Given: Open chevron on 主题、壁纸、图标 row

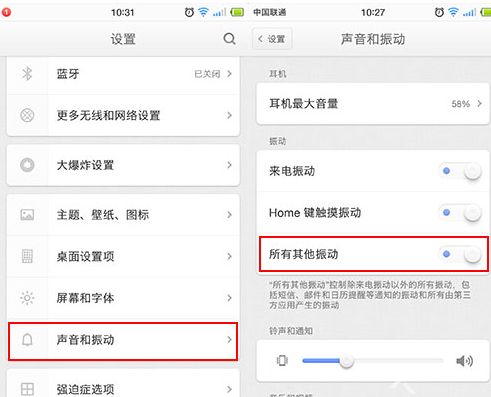Looking at the screenshot, I should 229,215.
